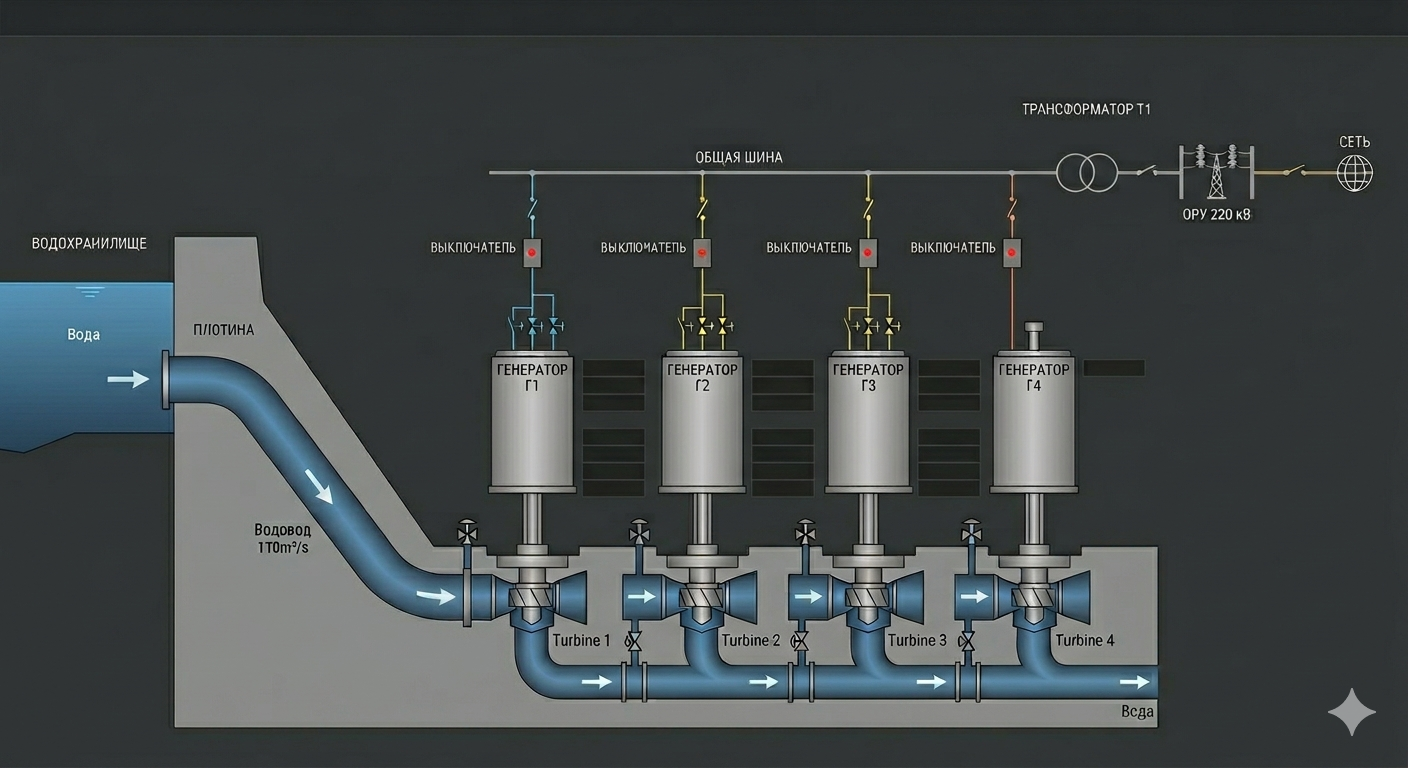The width and height of the screenshot is (1408, 768).
Task: Select Generator Г3 unit
Action: click(x=868, y=420)
